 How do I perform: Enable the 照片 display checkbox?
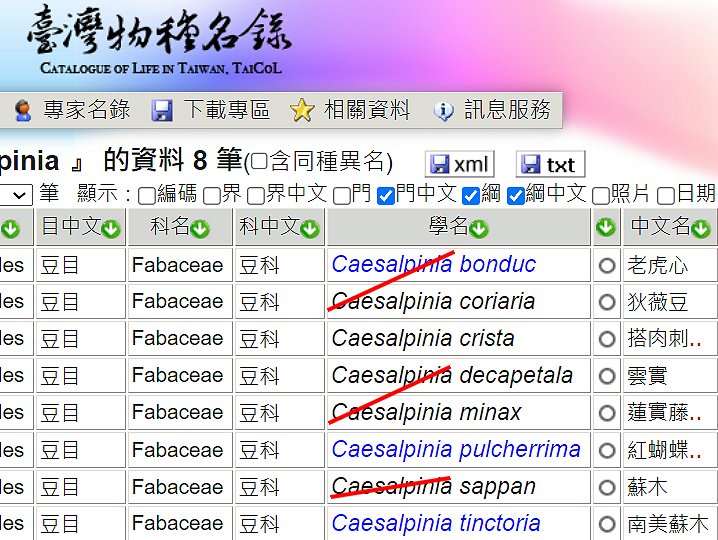(601, 195)
